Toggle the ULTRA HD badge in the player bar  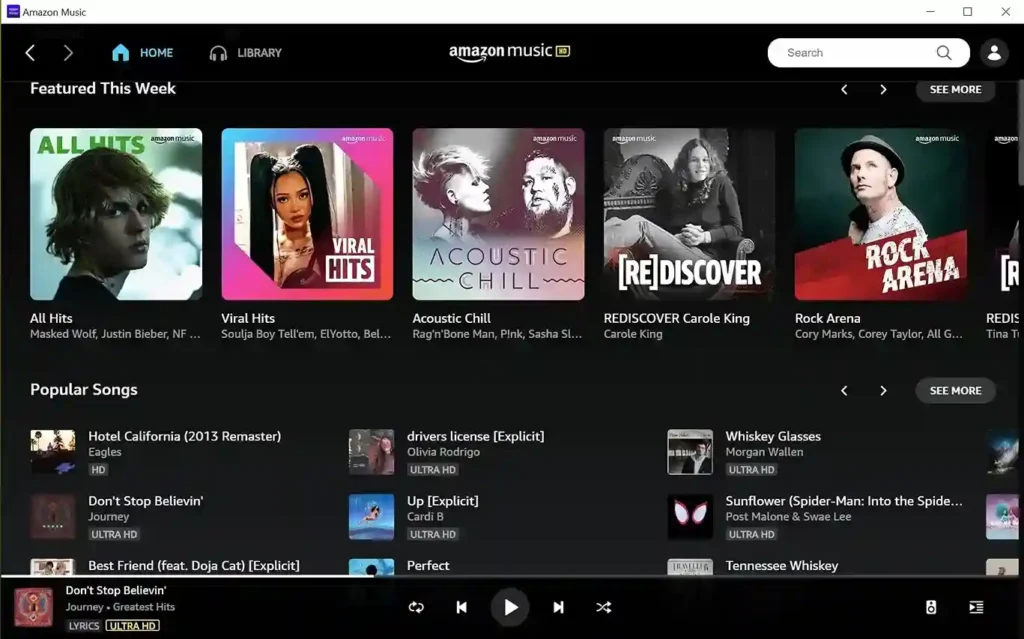pos(133,626)
